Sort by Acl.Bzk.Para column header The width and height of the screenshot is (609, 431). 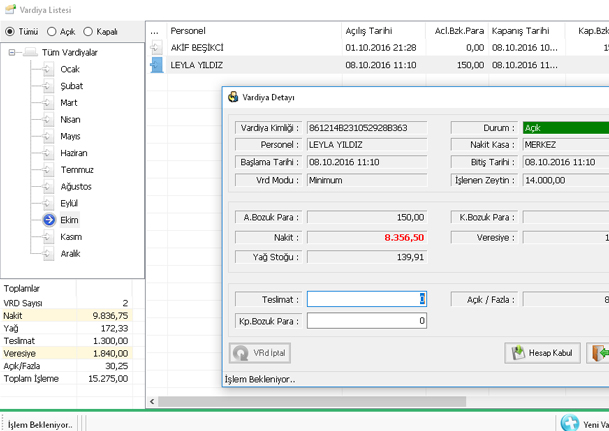[457, 31]
